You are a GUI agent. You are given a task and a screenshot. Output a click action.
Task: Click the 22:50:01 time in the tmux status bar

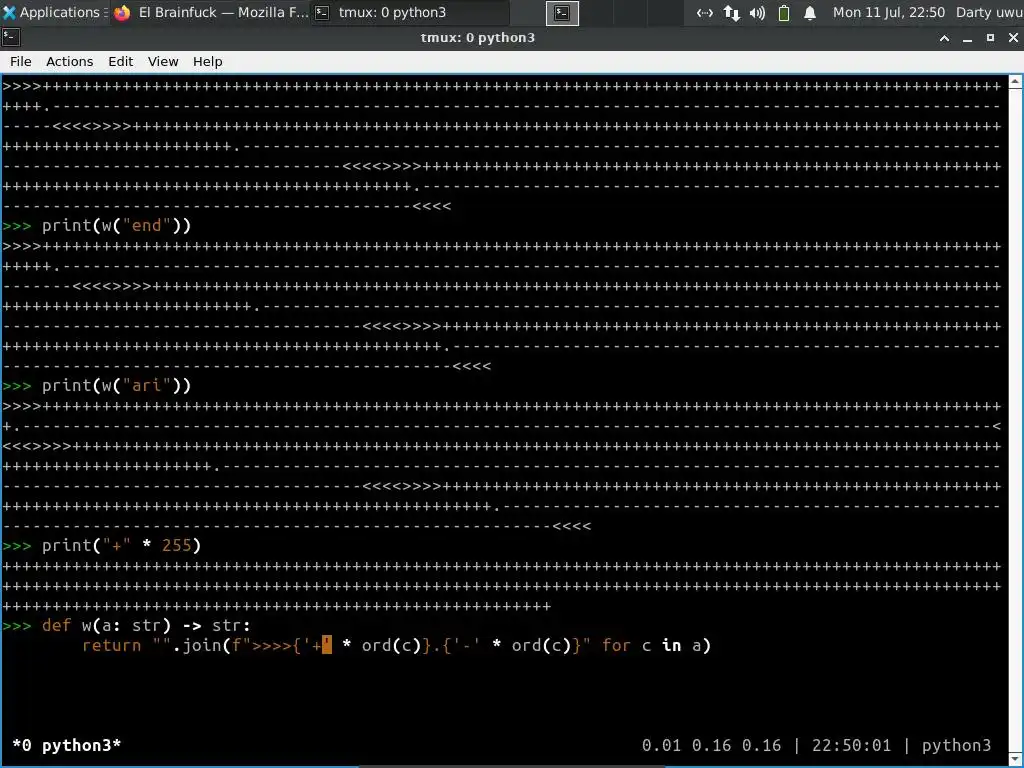coord(851,745)
